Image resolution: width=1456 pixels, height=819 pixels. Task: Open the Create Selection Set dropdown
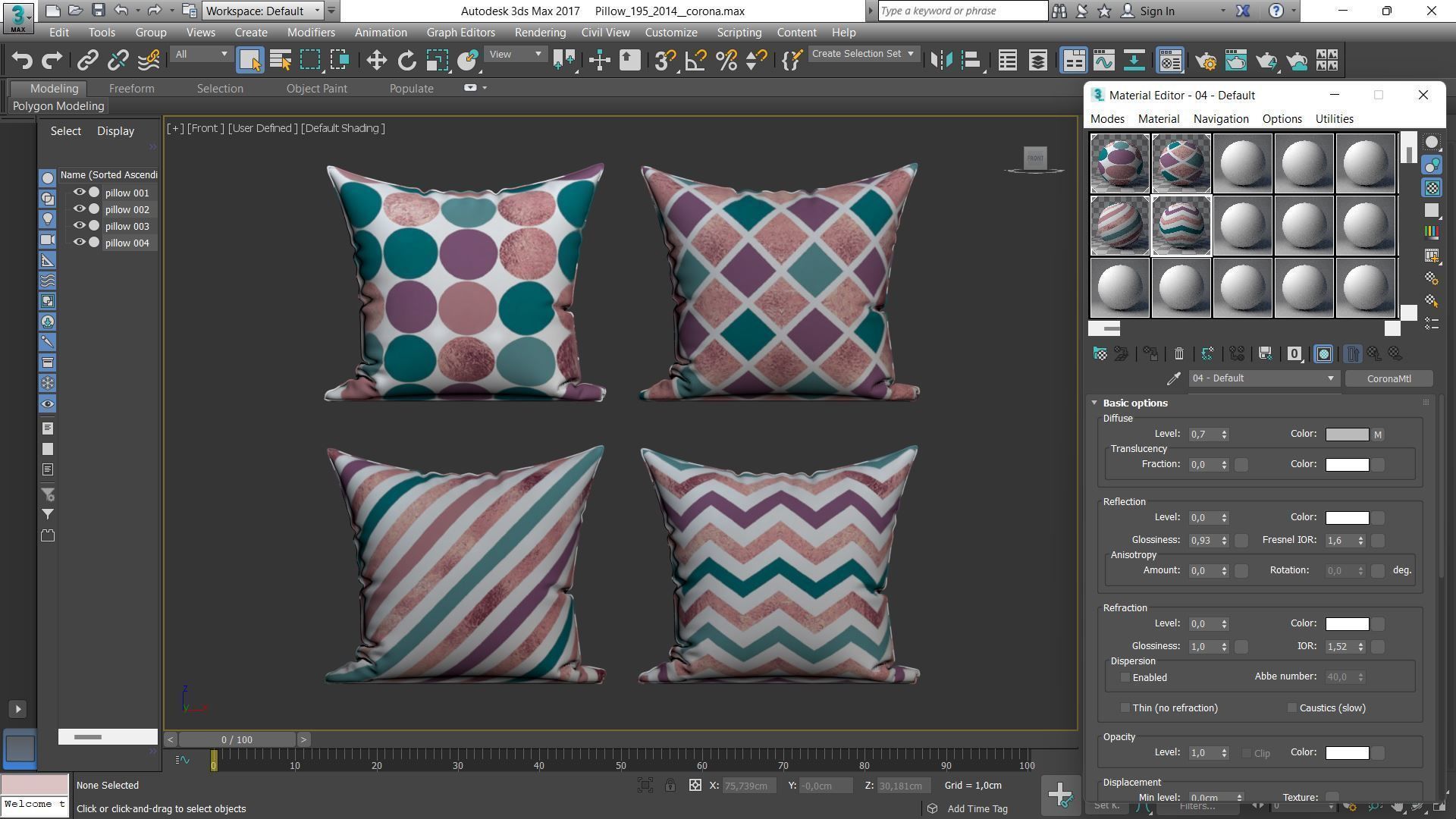pyautogui.click(x=863, y=54)
